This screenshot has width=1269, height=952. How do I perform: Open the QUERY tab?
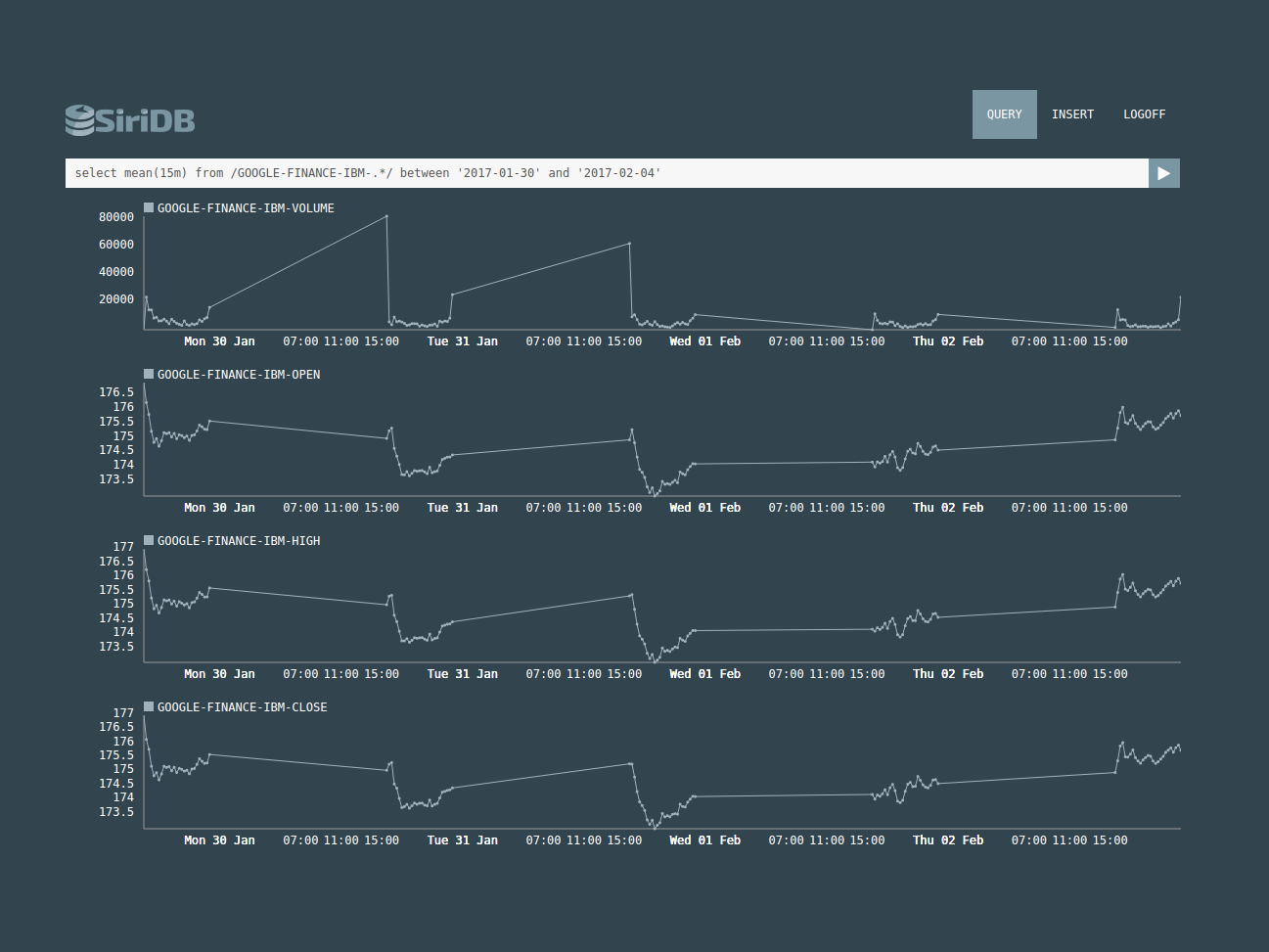pyautogui.click(x=1004, y=114)
